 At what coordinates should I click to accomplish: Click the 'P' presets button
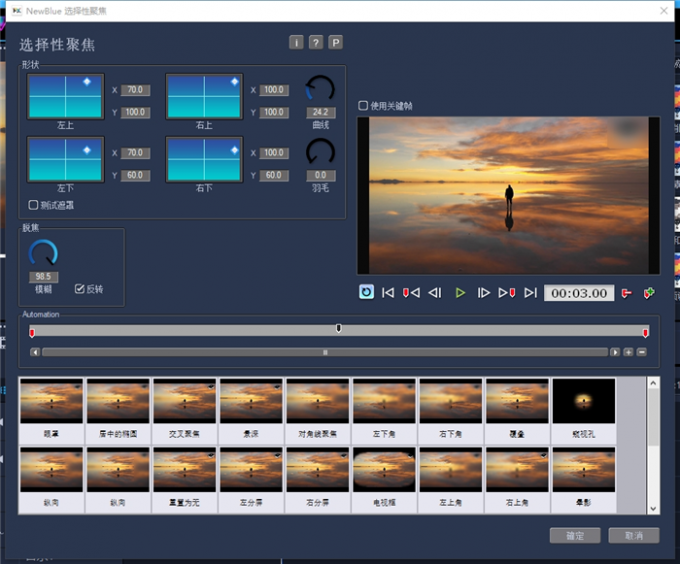[x=335, y=42]
